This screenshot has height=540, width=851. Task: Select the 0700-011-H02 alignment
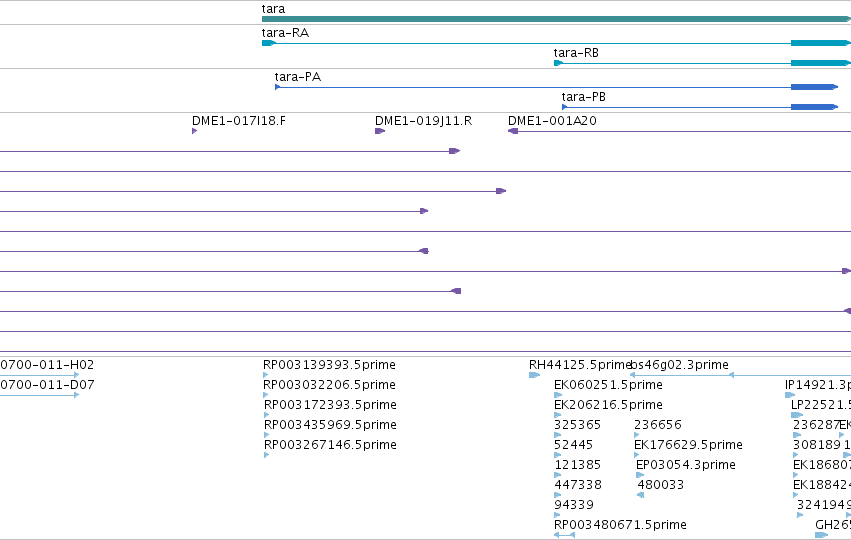click(x=39, y=374)
